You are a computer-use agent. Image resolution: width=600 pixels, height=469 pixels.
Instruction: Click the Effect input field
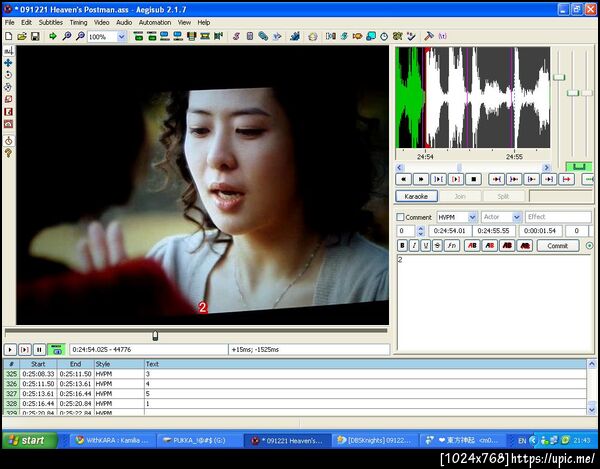click(558, 217)
